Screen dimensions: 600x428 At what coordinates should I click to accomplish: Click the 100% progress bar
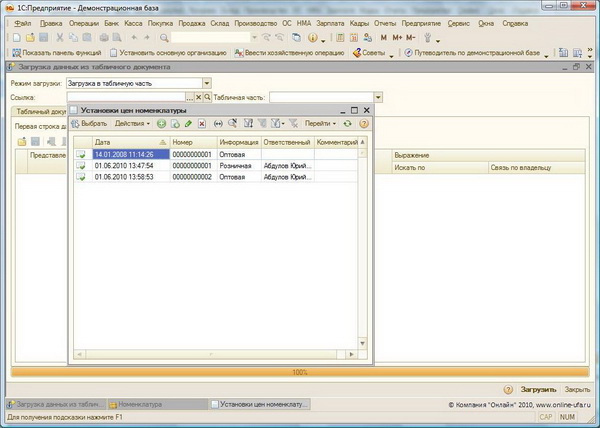point(300,372)
